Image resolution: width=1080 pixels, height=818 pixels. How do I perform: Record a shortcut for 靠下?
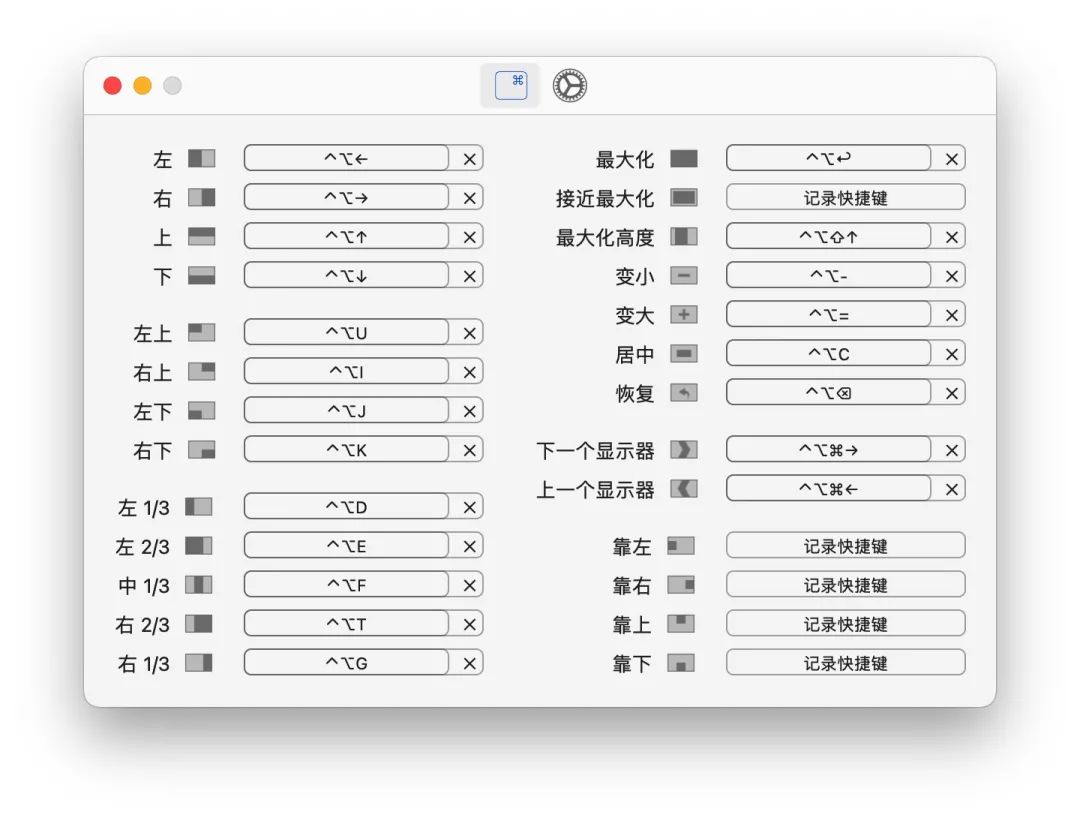pos(845,663)
